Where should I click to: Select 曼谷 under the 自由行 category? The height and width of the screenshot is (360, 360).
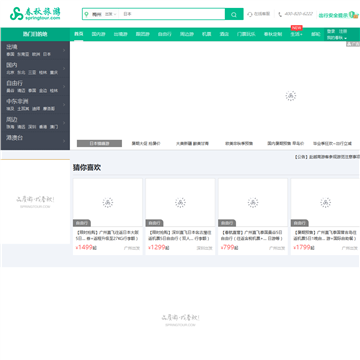(10, 90)
